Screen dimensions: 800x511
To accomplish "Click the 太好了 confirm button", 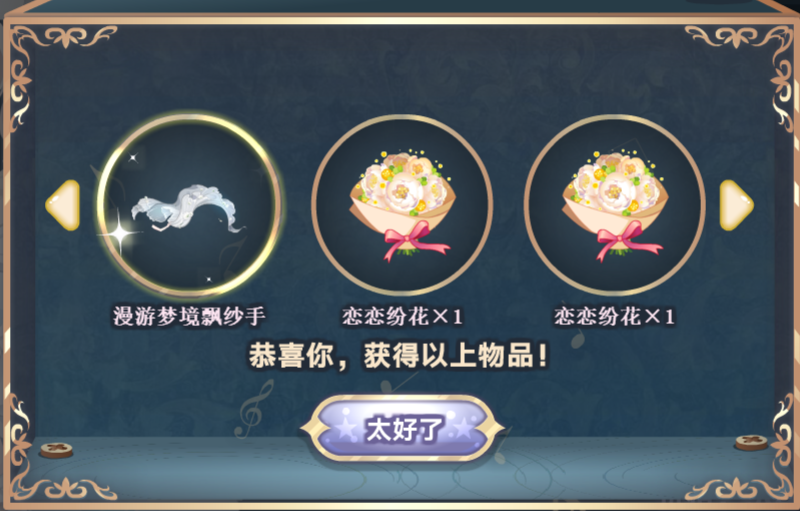I will click(x=402, y=428).
